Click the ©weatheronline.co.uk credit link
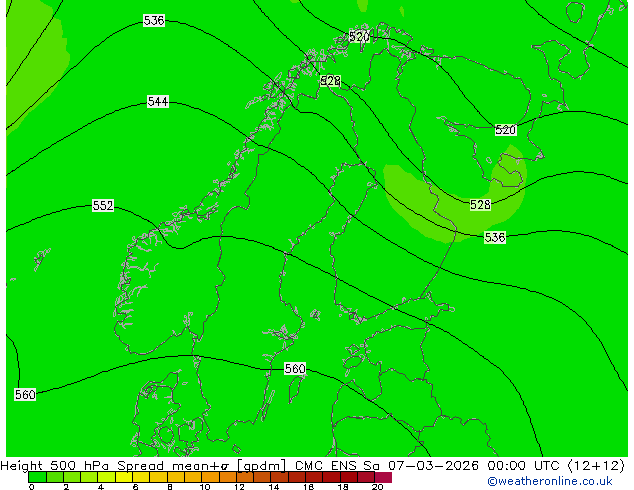Screen dimensions: 634x490 [x=550, y=481]
